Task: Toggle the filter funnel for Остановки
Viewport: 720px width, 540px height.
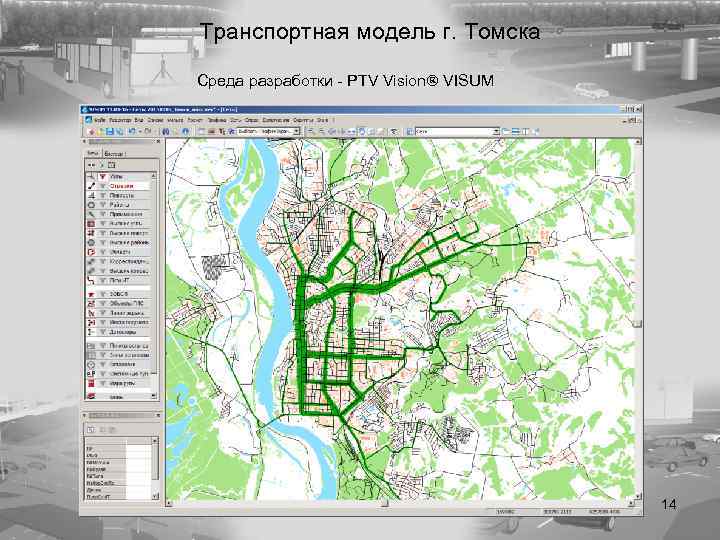Action: [x=103, y=364]
